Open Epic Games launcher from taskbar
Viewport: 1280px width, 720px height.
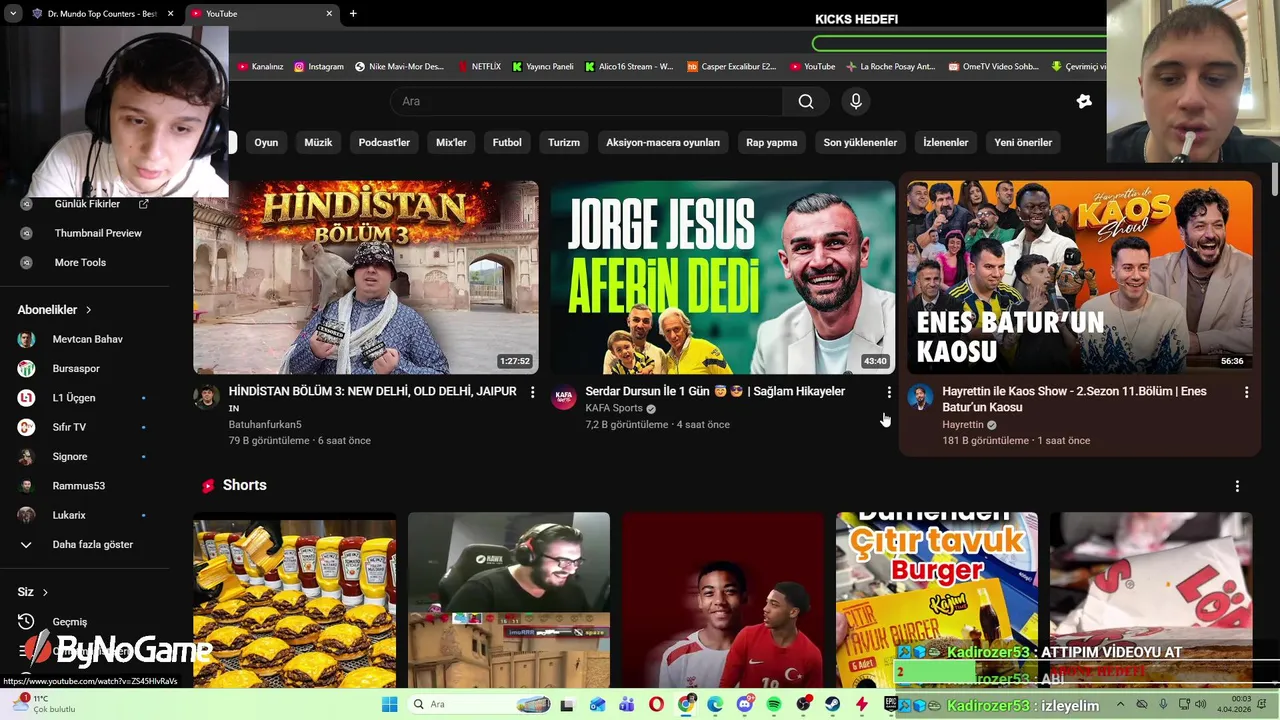point(891,704)
